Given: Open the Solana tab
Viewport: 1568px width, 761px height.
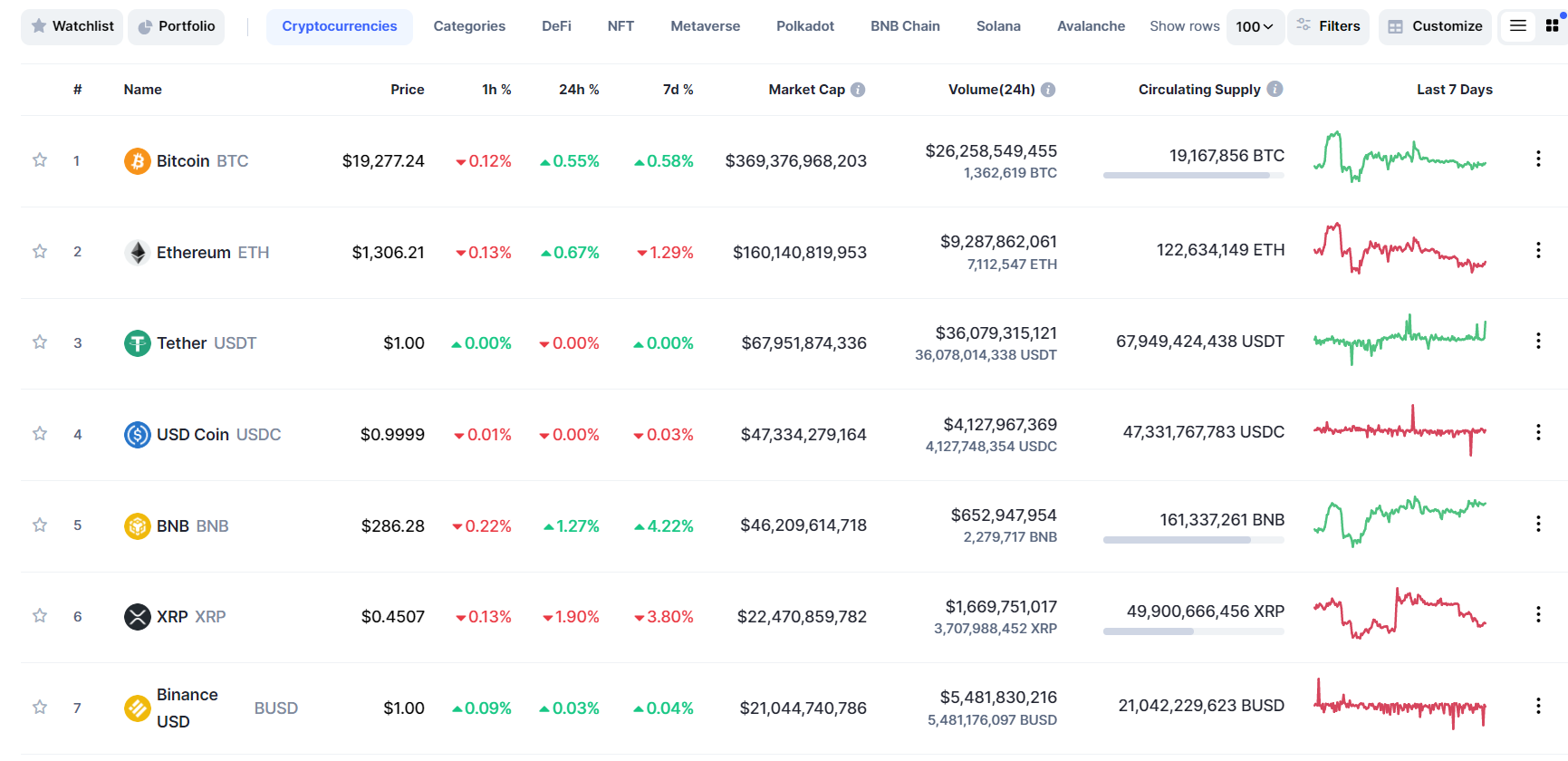Looking at the screenshot, I should pyautogui.click(x=998, y=26).
